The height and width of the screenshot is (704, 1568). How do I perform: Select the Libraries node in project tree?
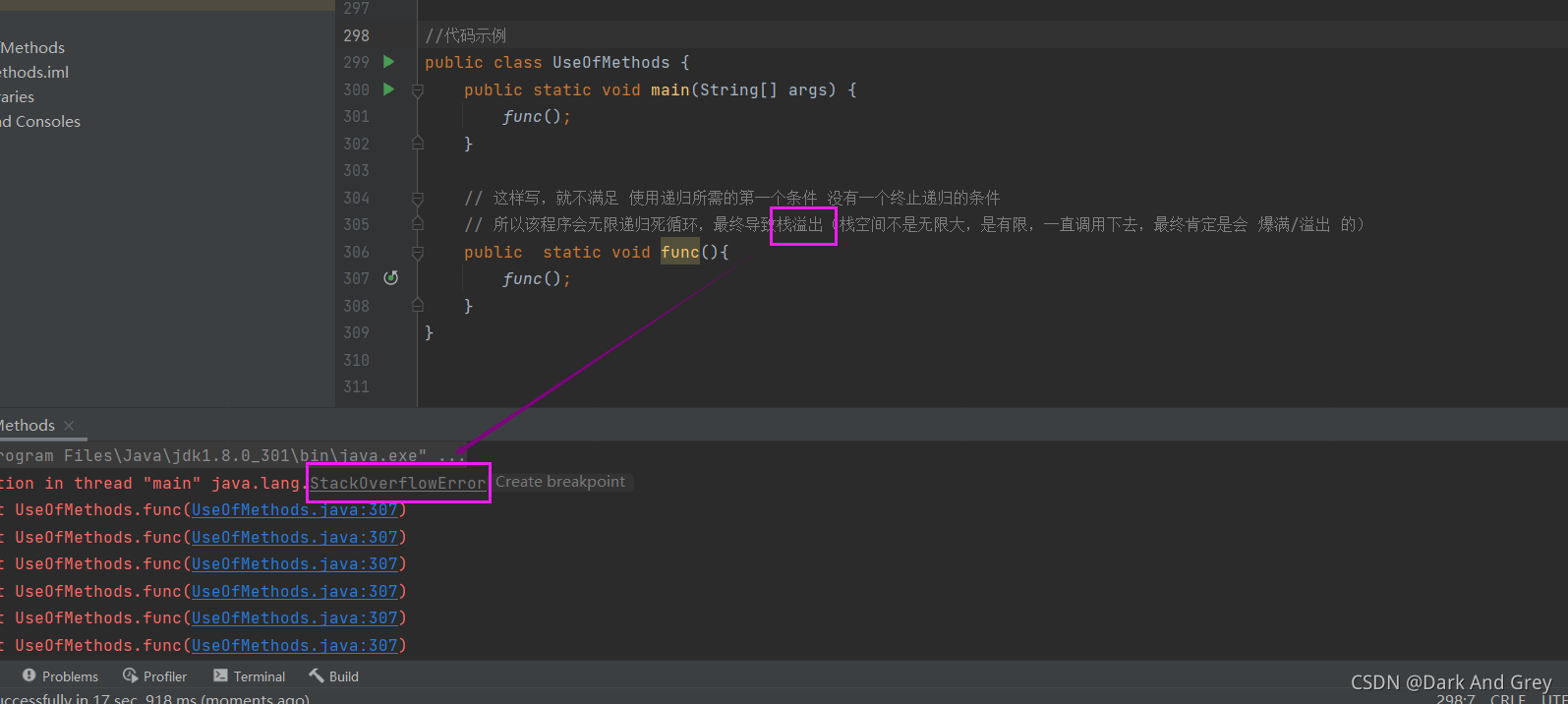pyautogui.click(x=17, y=96)
